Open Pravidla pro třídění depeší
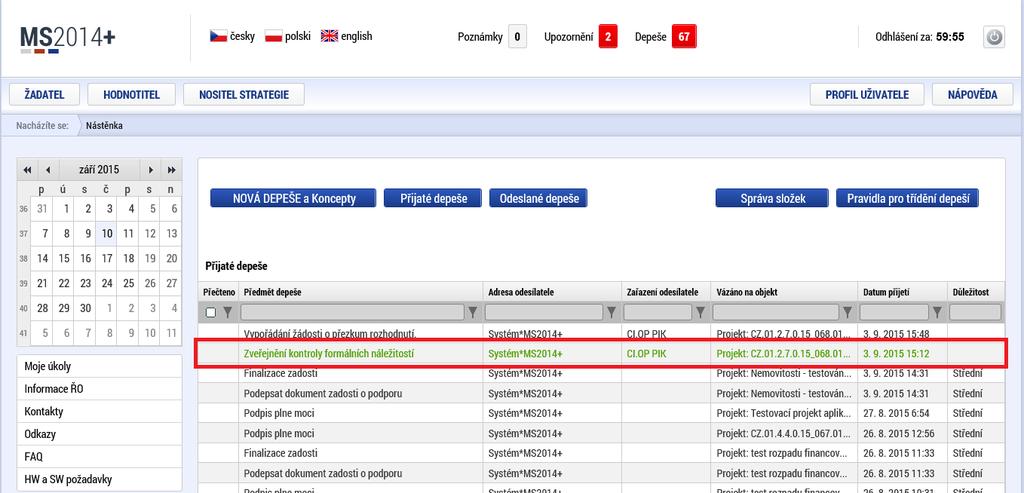This screenshot has width=1024, height=493. 907,199
